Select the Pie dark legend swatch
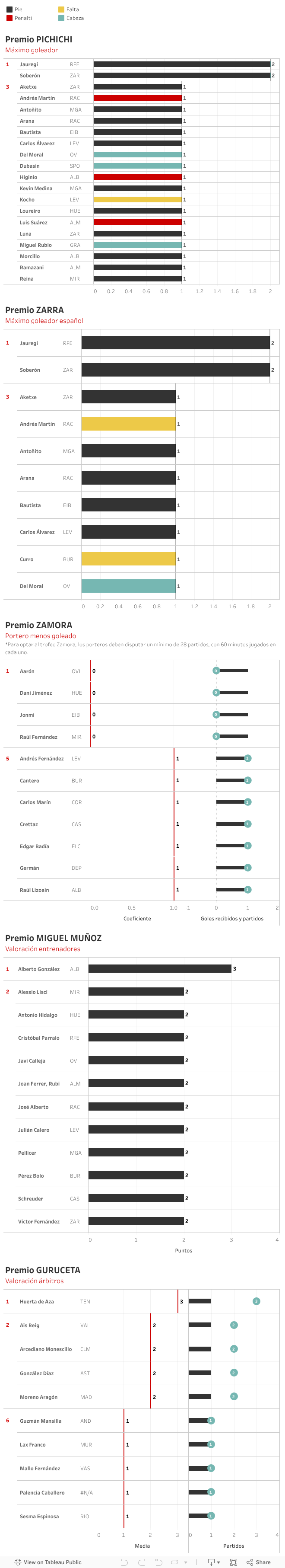This screenshot has height=1568, width=285. 9,10
